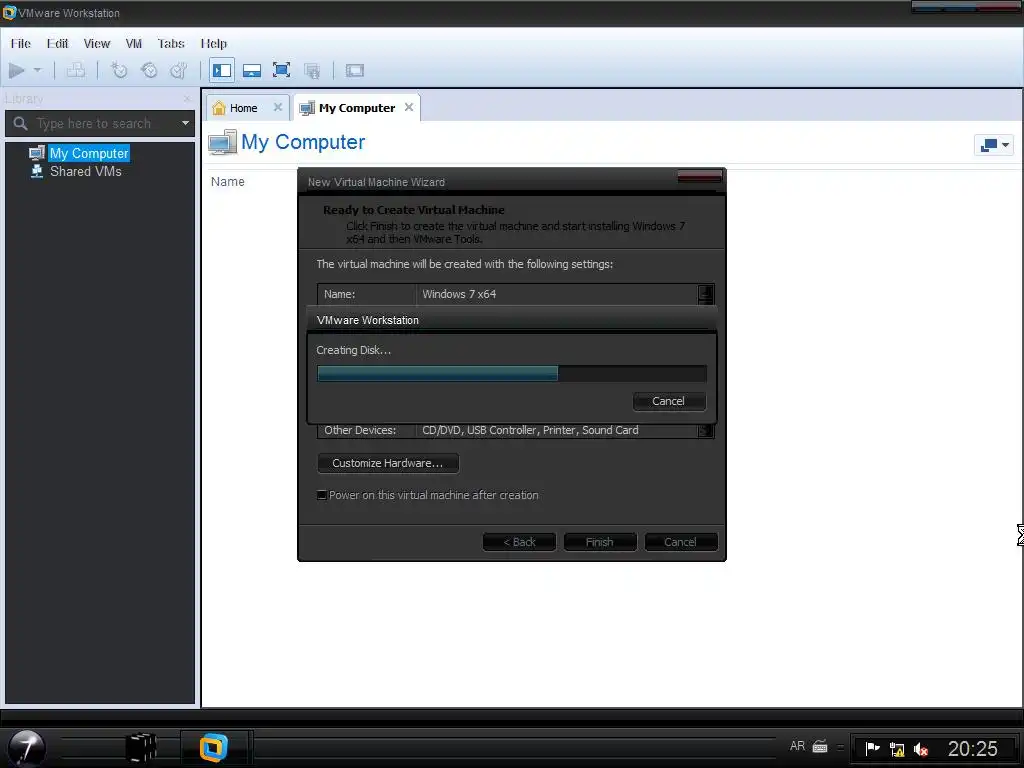Open the Help menu

tap(214, 44)
